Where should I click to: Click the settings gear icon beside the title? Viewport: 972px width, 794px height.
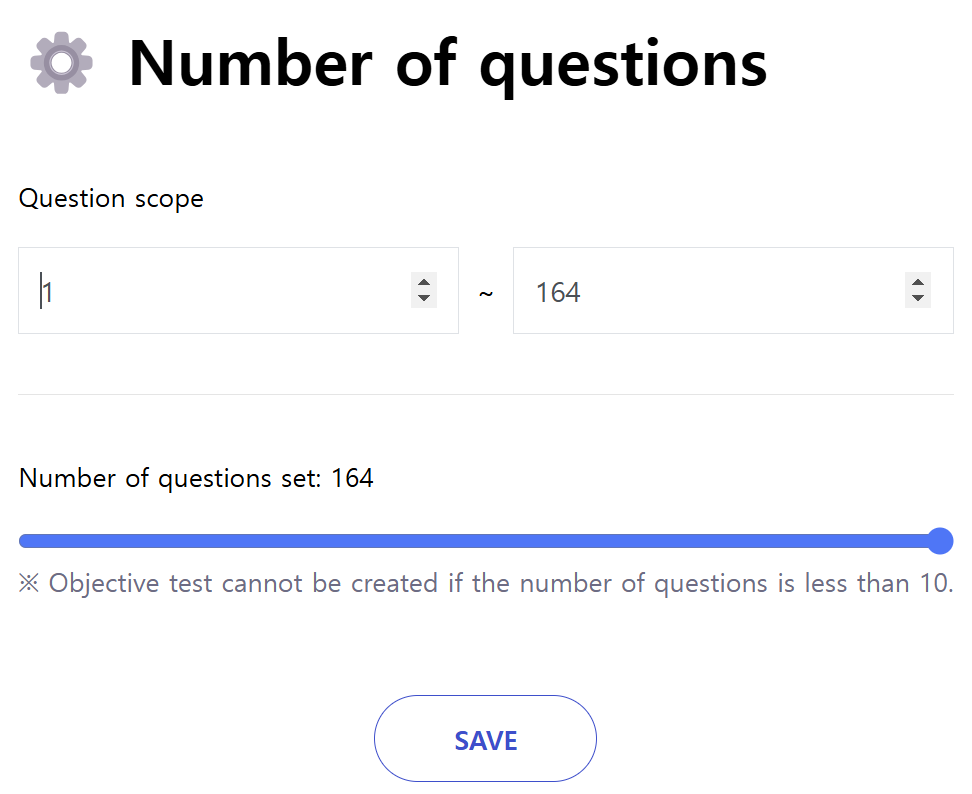(59, 62)
